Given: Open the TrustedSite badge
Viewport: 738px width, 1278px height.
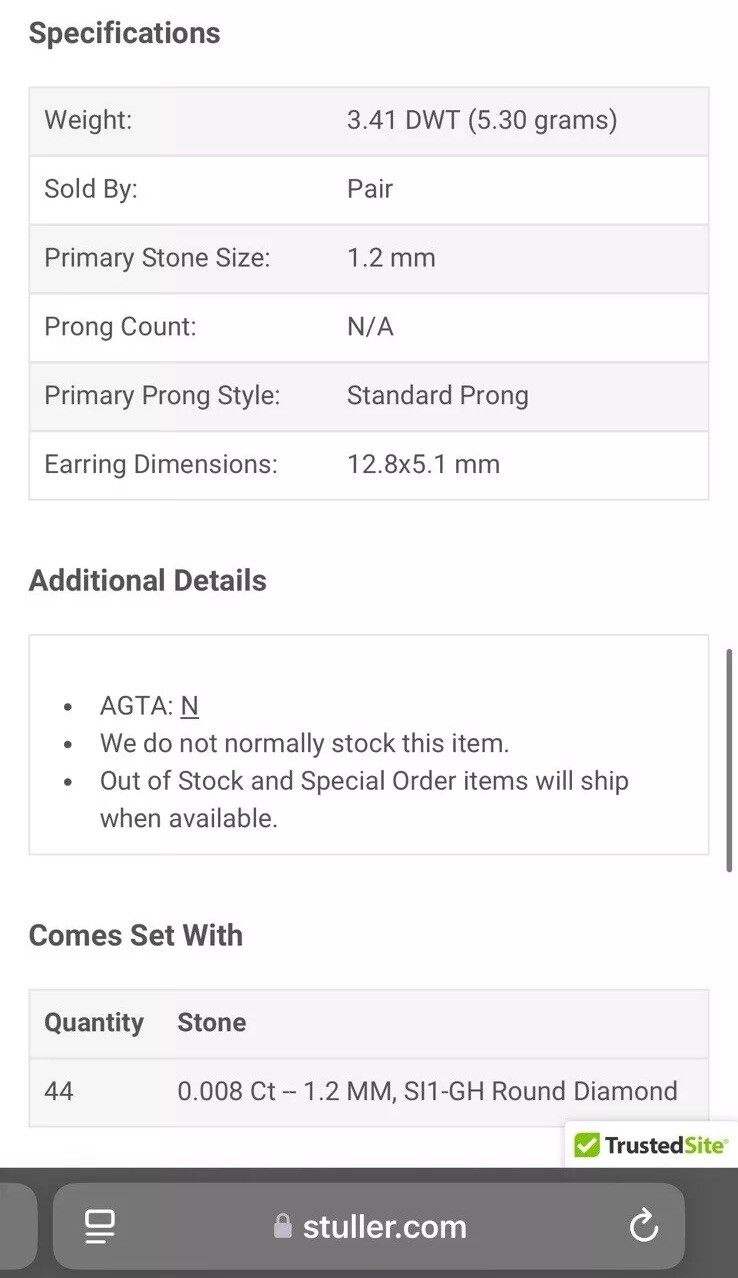Looking at the screenshot, I should pos(651,1145).
